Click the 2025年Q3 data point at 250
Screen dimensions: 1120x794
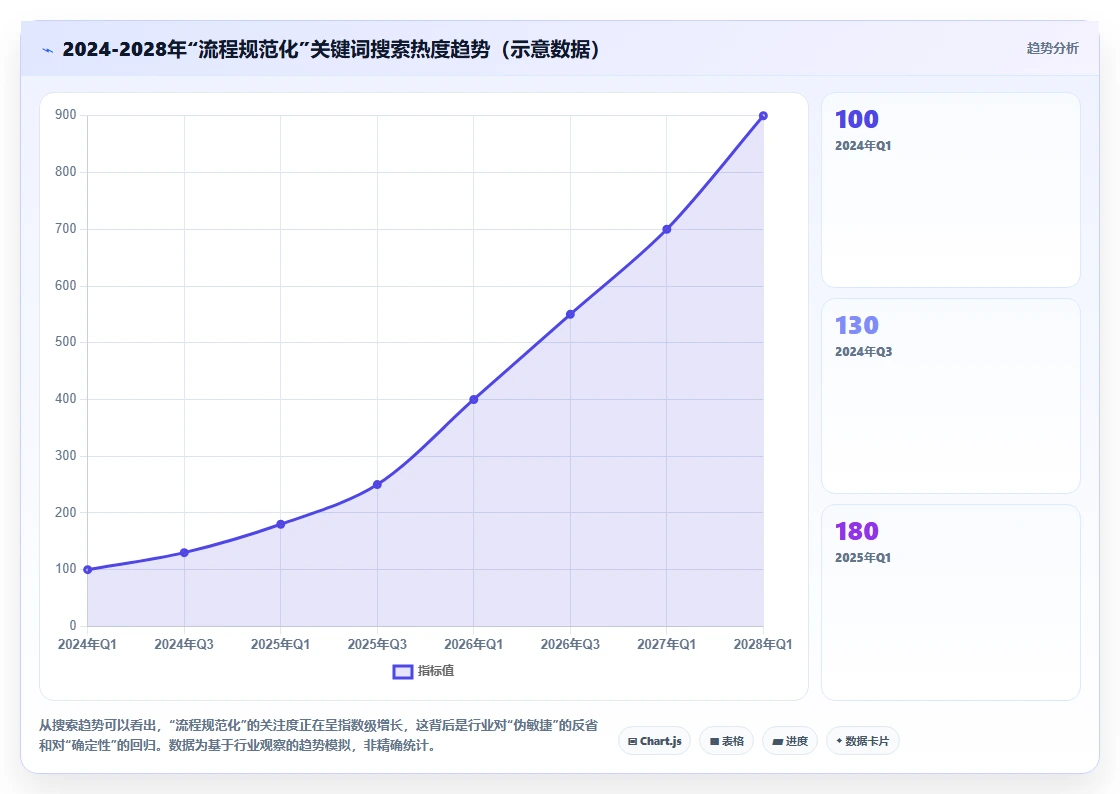(x=377, y=485)
